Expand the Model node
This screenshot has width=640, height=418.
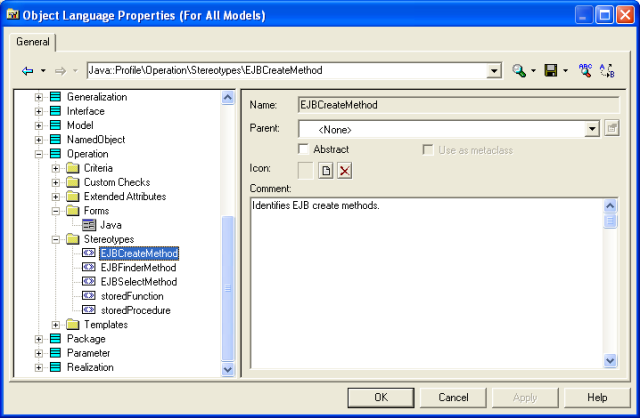[38, 126]
